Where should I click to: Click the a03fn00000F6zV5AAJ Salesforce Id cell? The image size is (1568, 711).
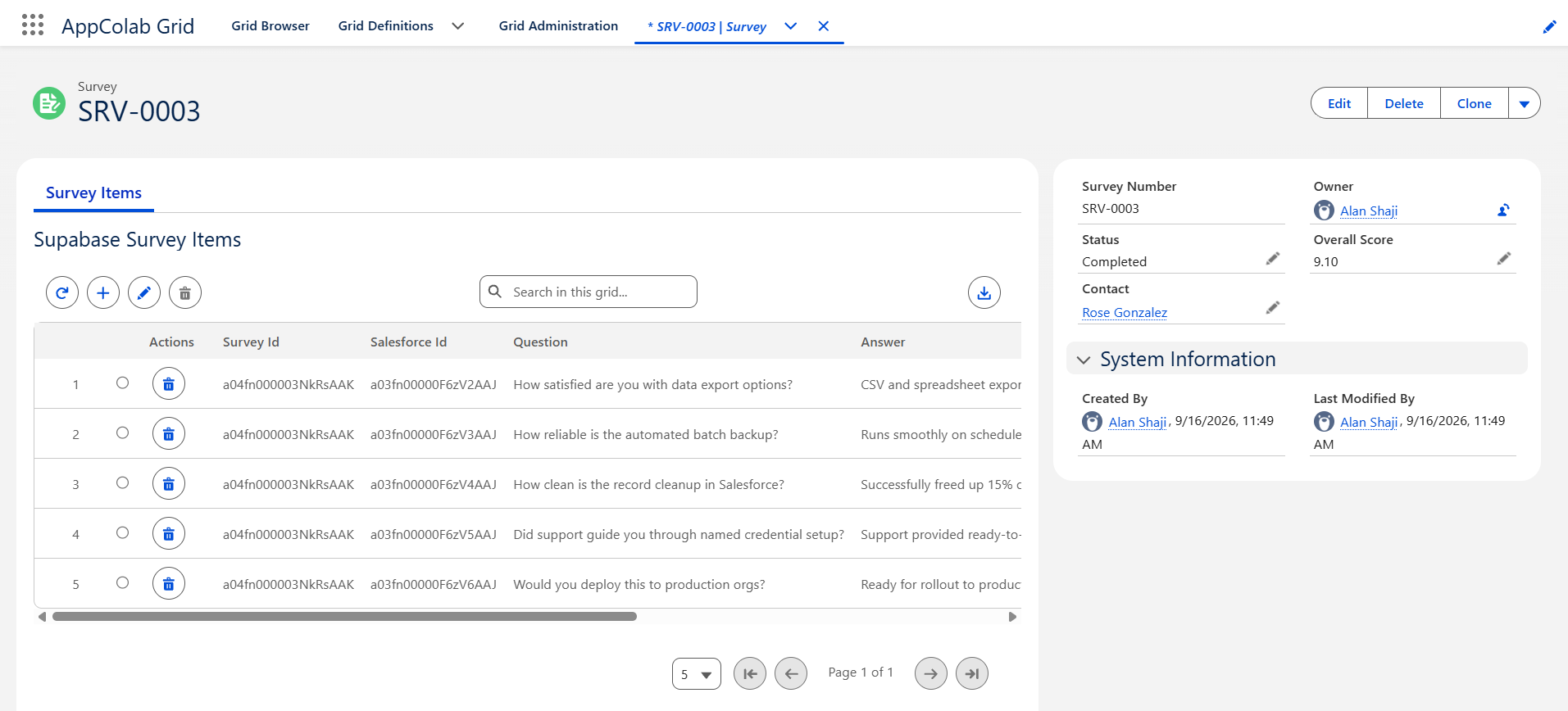click(434, 535)
